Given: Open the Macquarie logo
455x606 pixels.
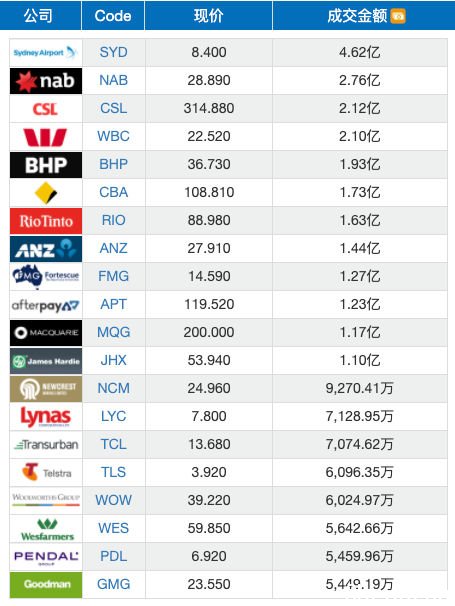Looking at the screenshot, I should (46, 333).
